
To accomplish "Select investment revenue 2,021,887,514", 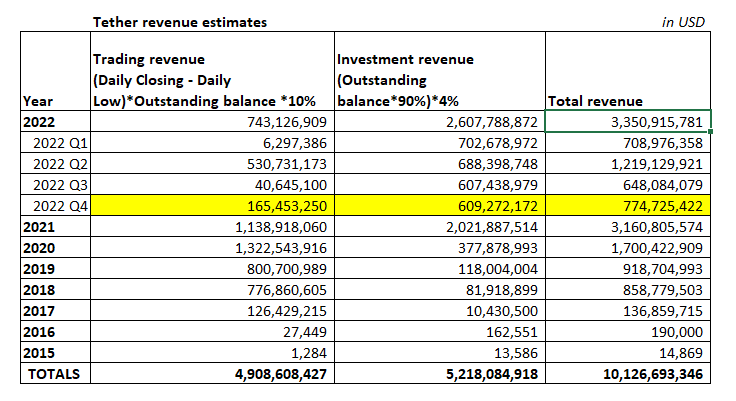I will (x=440, y=226).
